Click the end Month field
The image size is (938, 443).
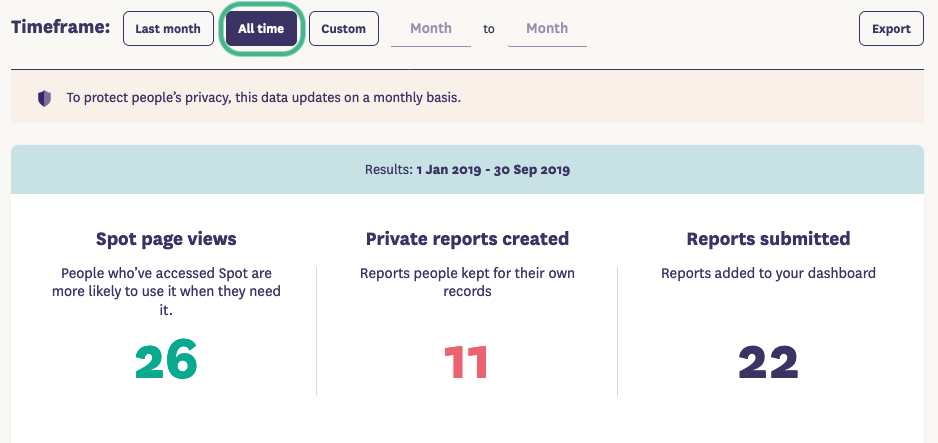[547, 29]
